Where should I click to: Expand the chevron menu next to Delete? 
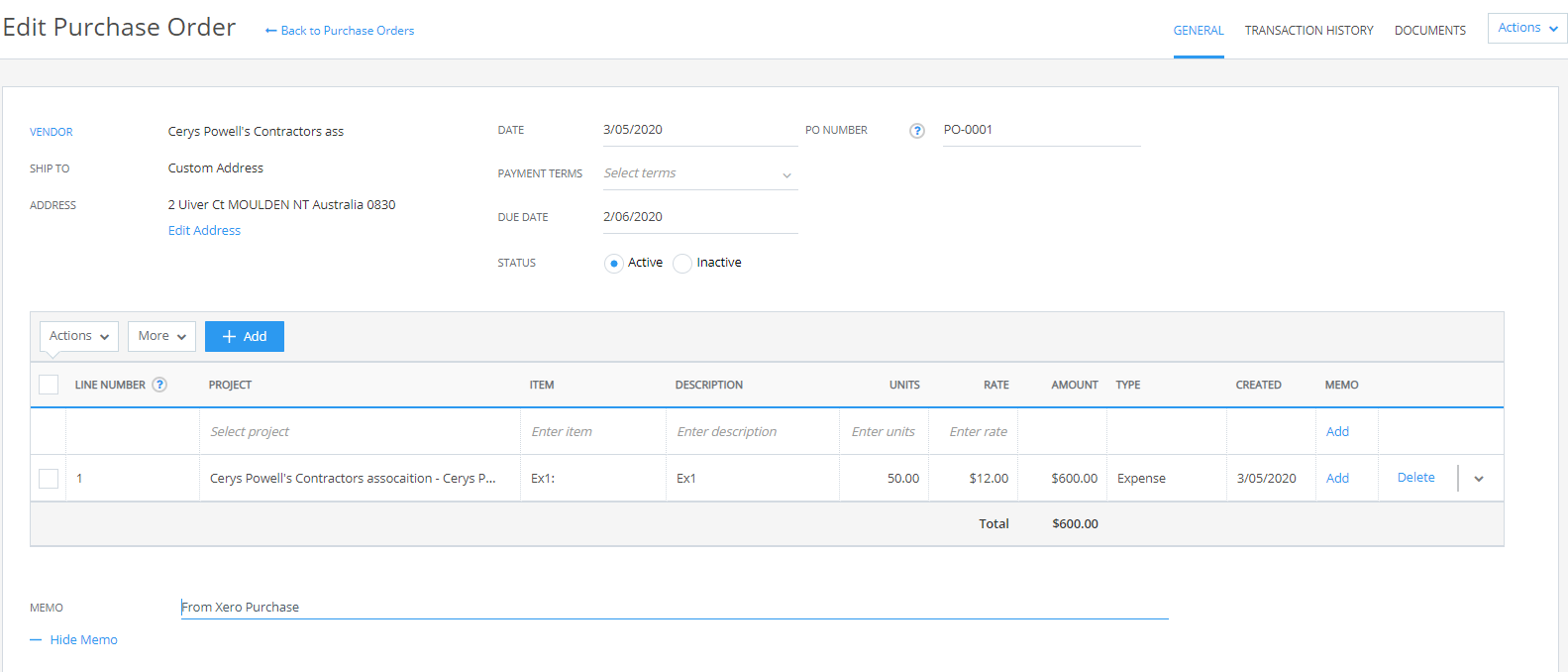click(1479, 479)
